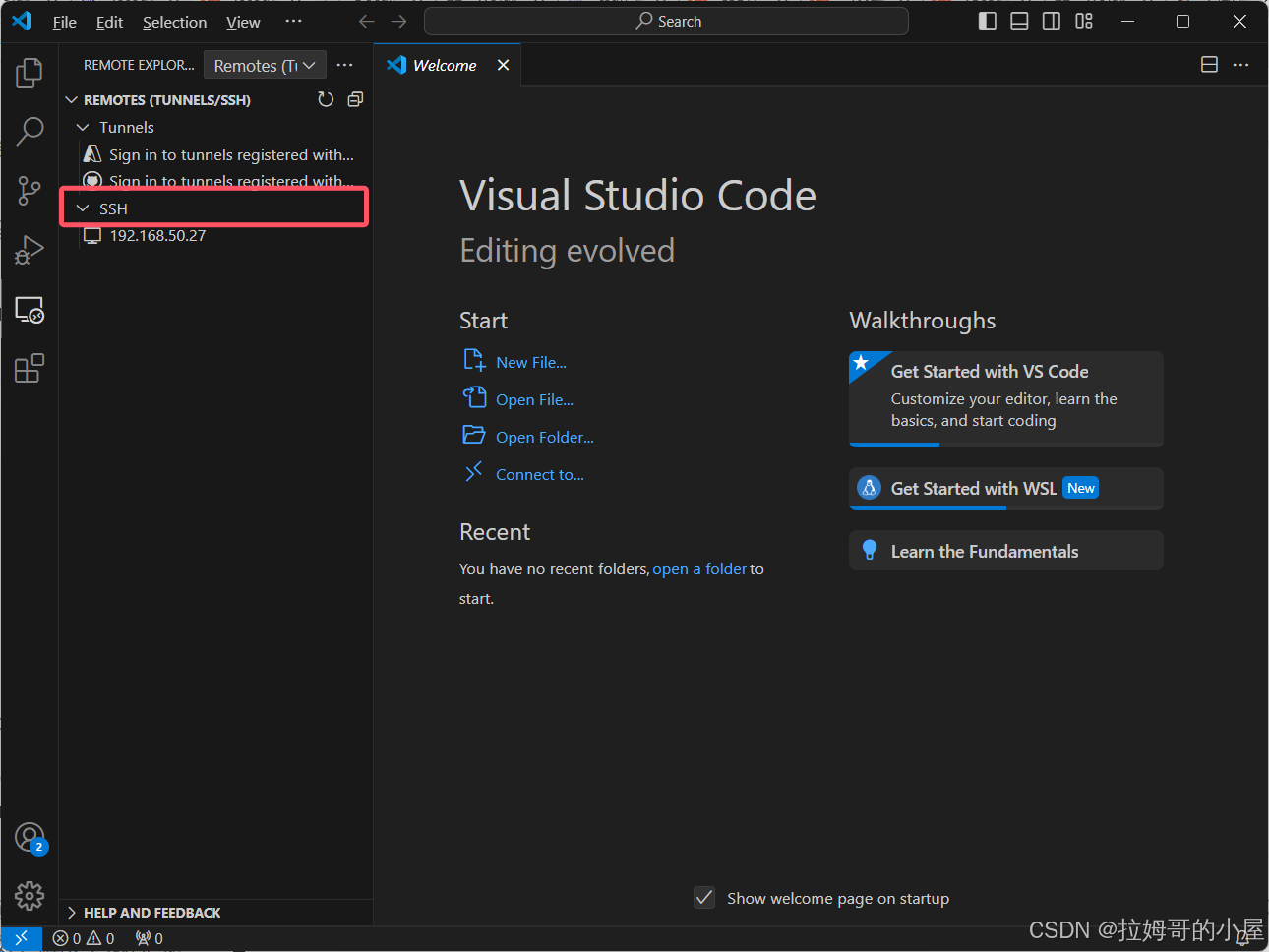The width and height of the screenshot is (1269, 952).
Task: Toggle secondary side bar layout icon
Action: pyautogui.click(x=1052, y=21)
